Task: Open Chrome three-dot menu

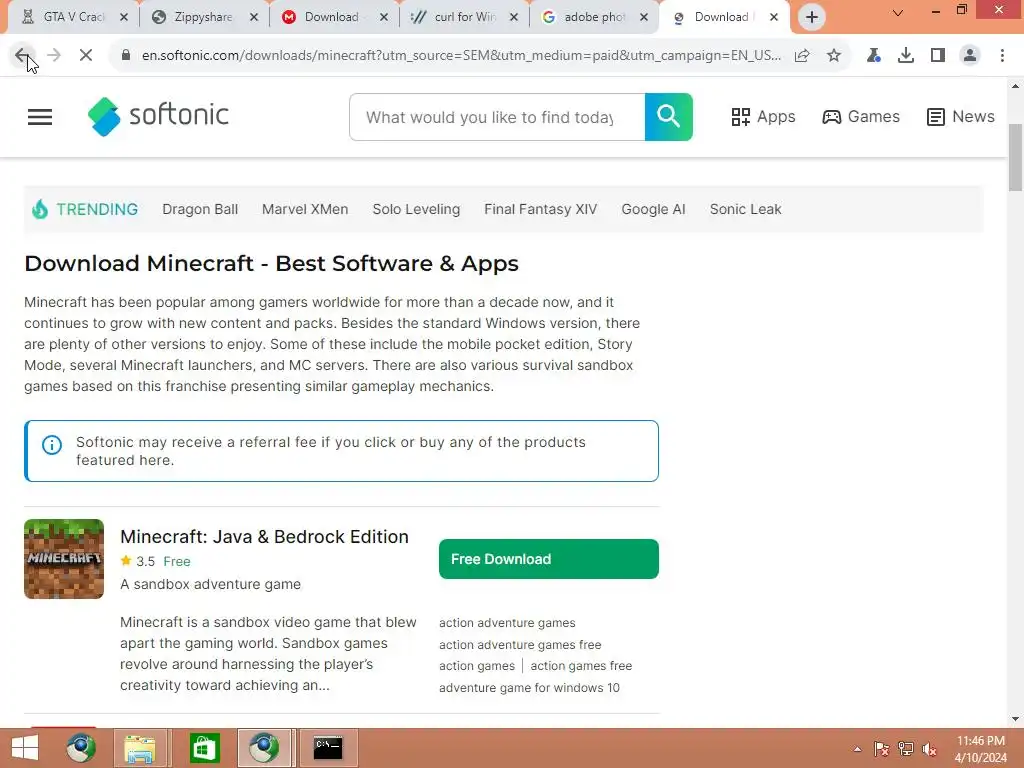Action: 1002,56
